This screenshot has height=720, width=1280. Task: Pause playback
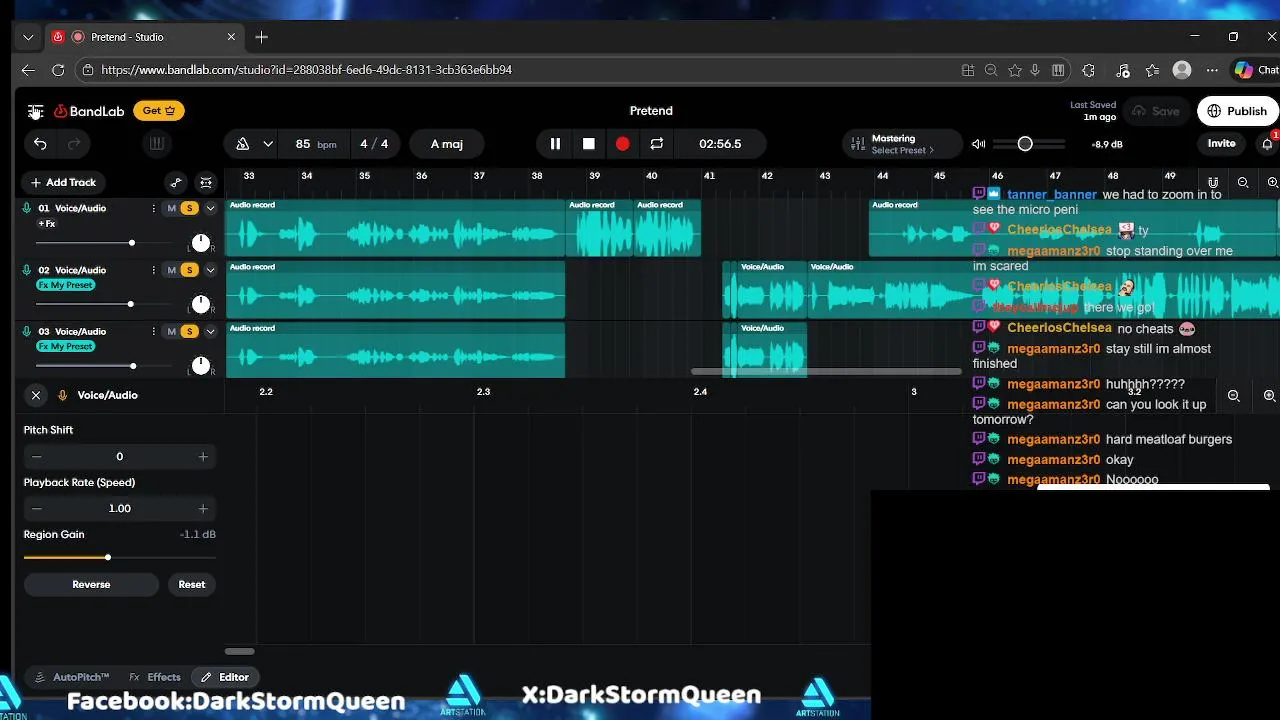555,144
